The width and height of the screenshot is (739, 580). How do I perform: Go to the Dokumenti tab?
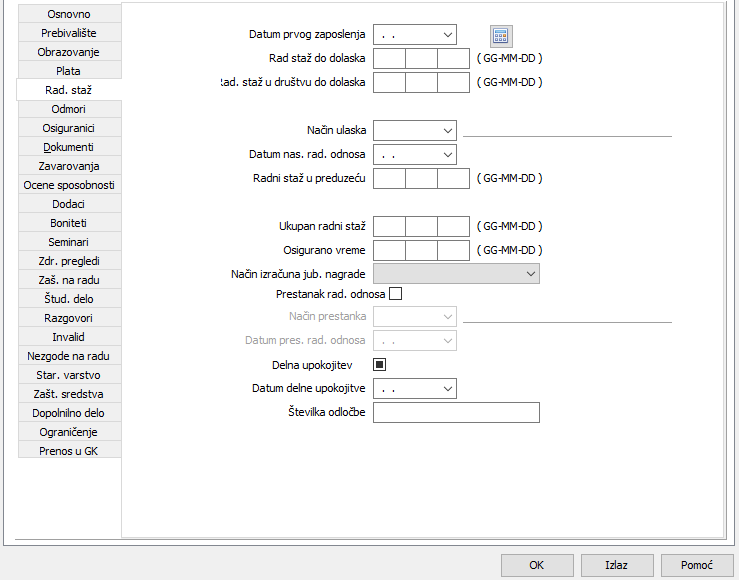click(69, 147)
